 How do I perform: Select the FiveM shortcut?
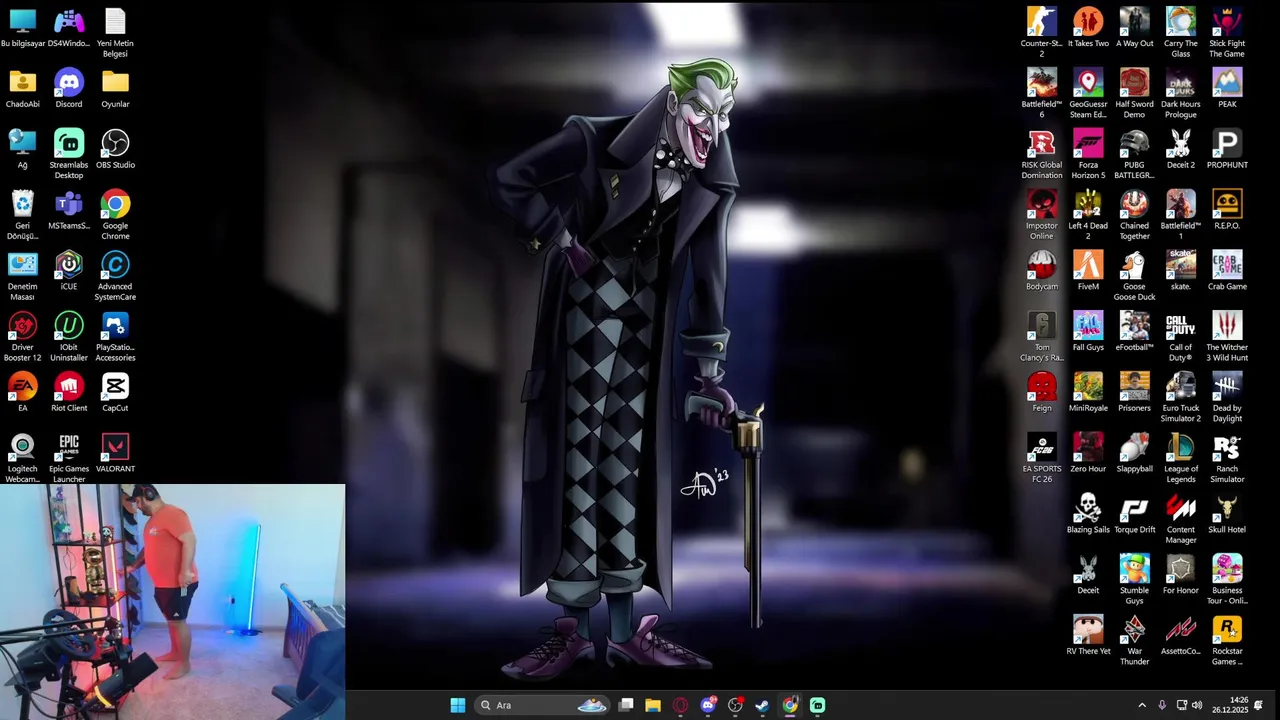coord(1088,272)
